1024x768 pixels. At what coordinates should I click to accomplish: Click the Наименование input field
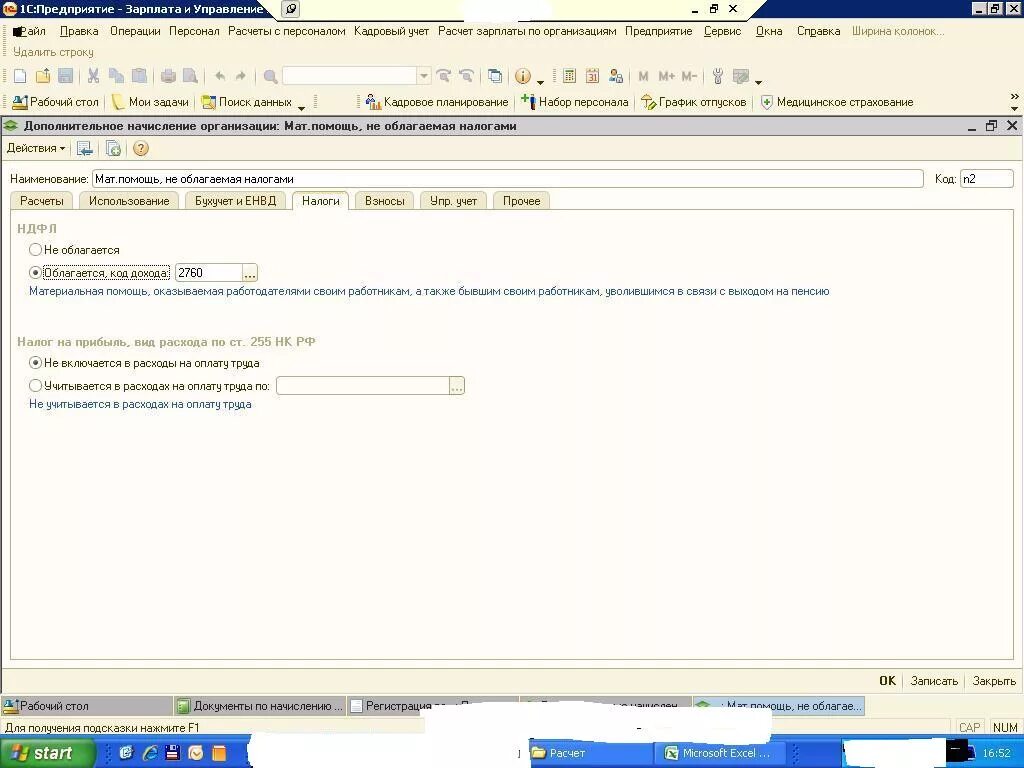click(507, 179)
